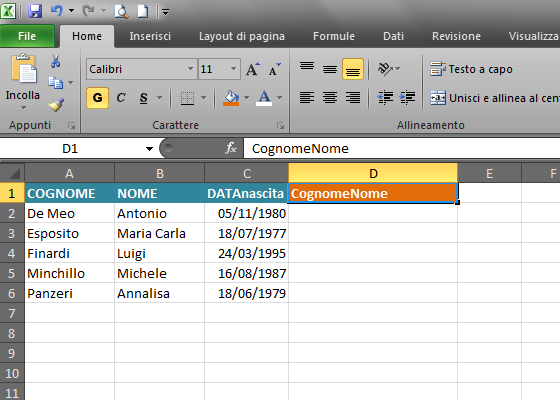The height and width of the screenshot is (400, 560).
Task: Click the Undo arrow icon
Action: (x=56, y=11)
